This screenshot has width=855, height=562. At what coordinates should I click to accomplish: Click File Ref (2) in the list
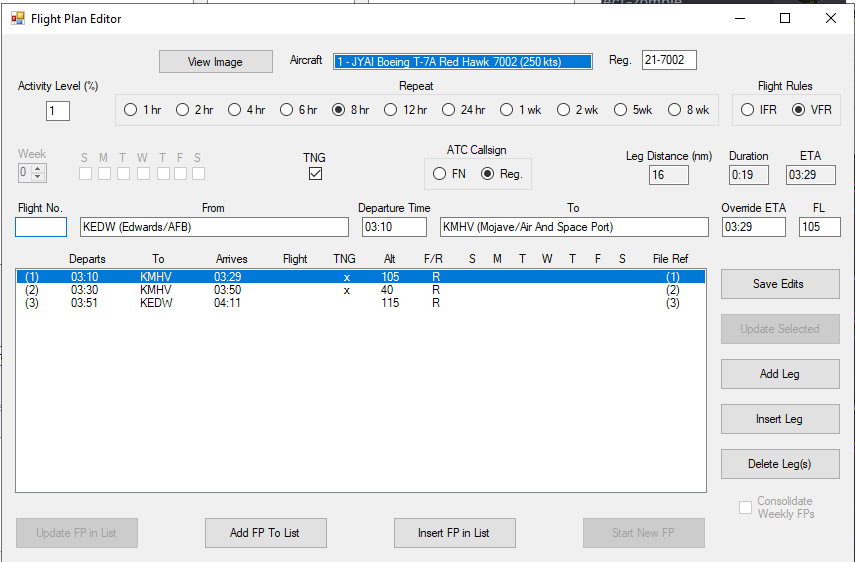tap(673, 290)
